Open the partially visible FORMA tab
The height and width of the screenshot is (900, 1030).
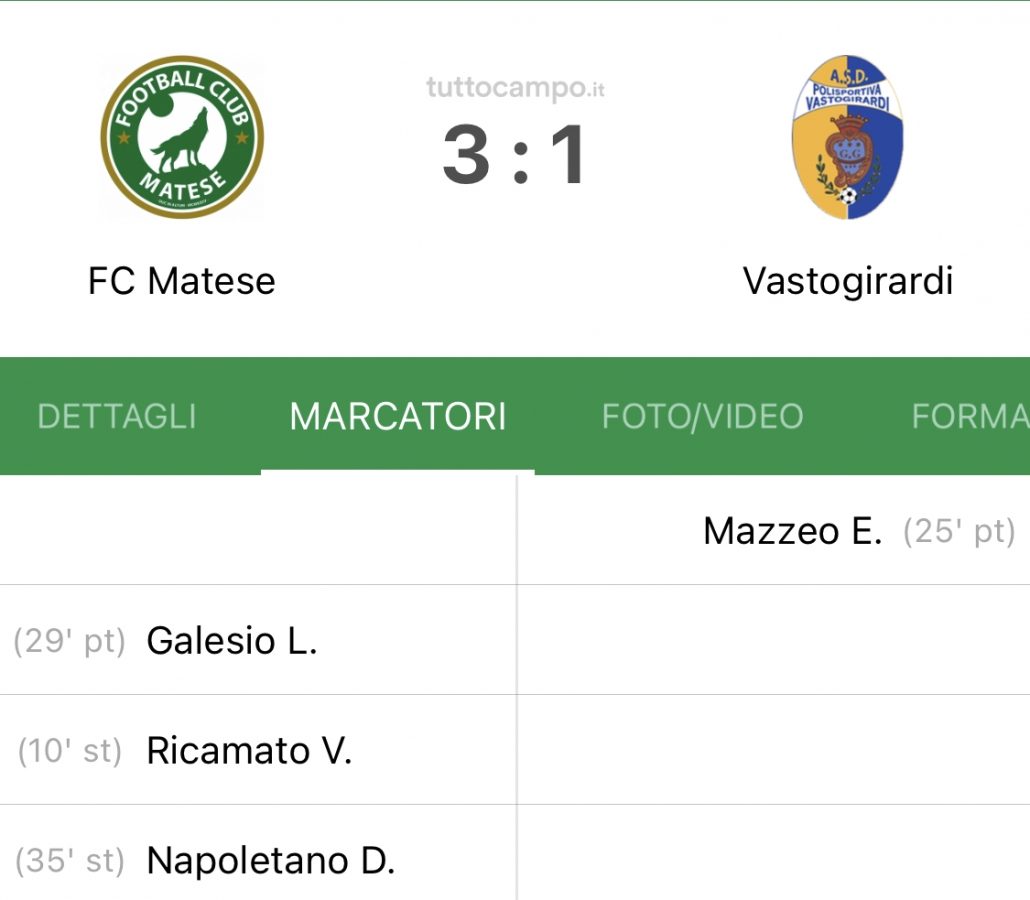tap(970, 416)
